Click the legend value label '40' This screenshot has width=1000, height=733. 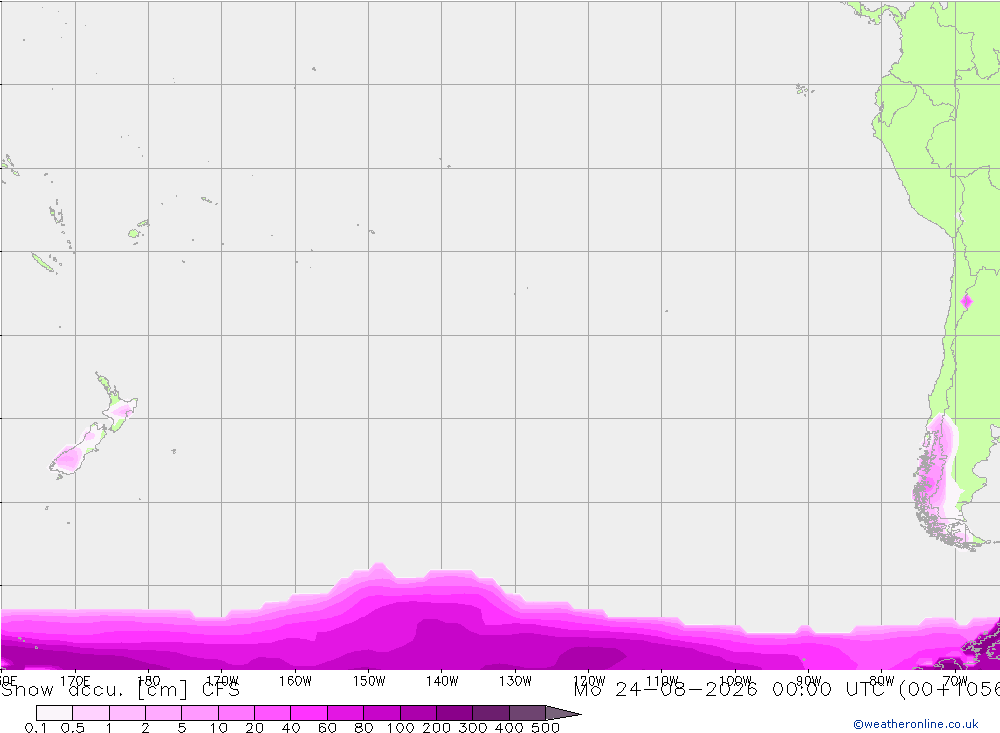coord(291,728)
